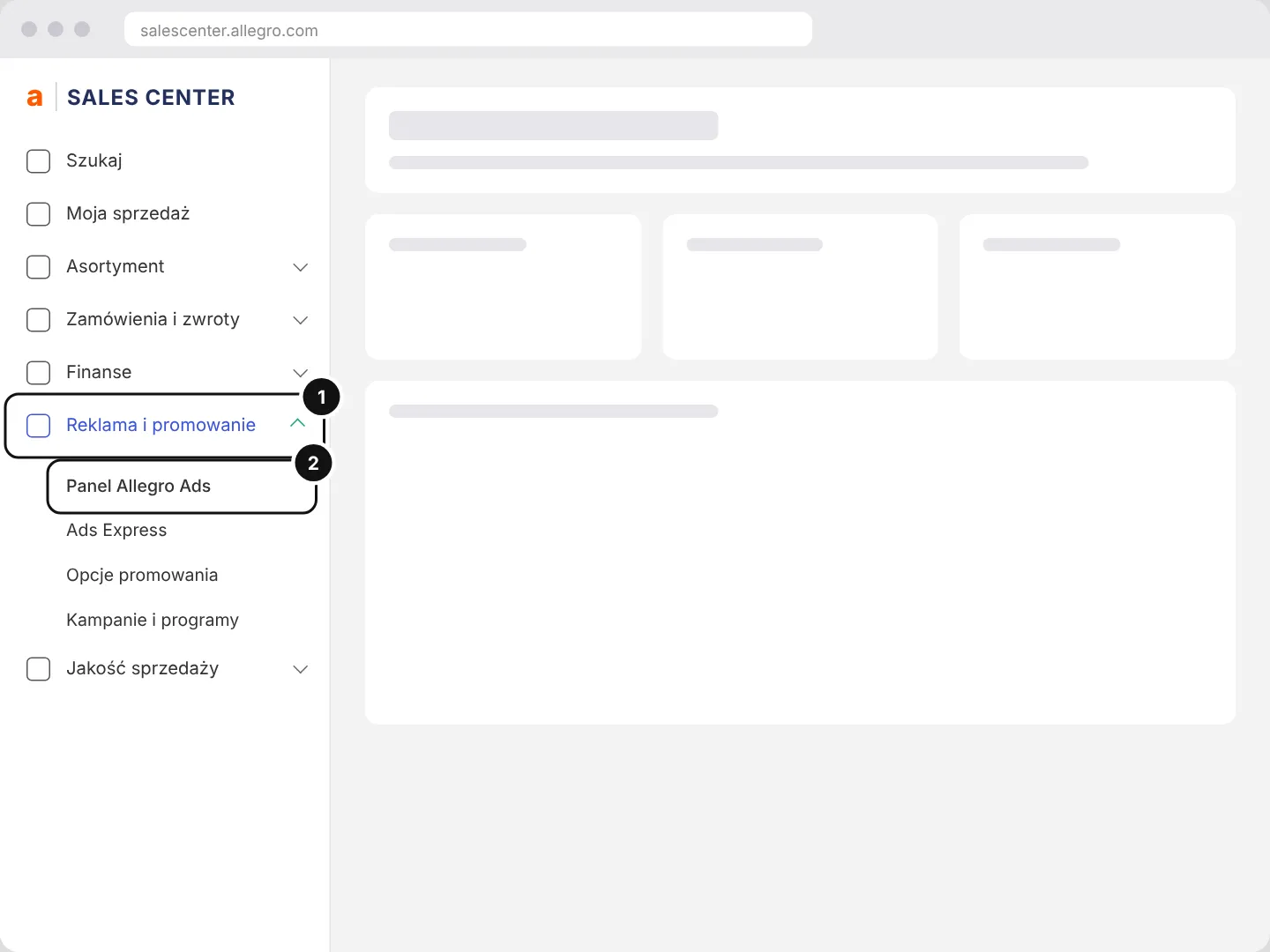Click the salescenter.allegro.com address bar
The image size is (1270, 952).
468,30
